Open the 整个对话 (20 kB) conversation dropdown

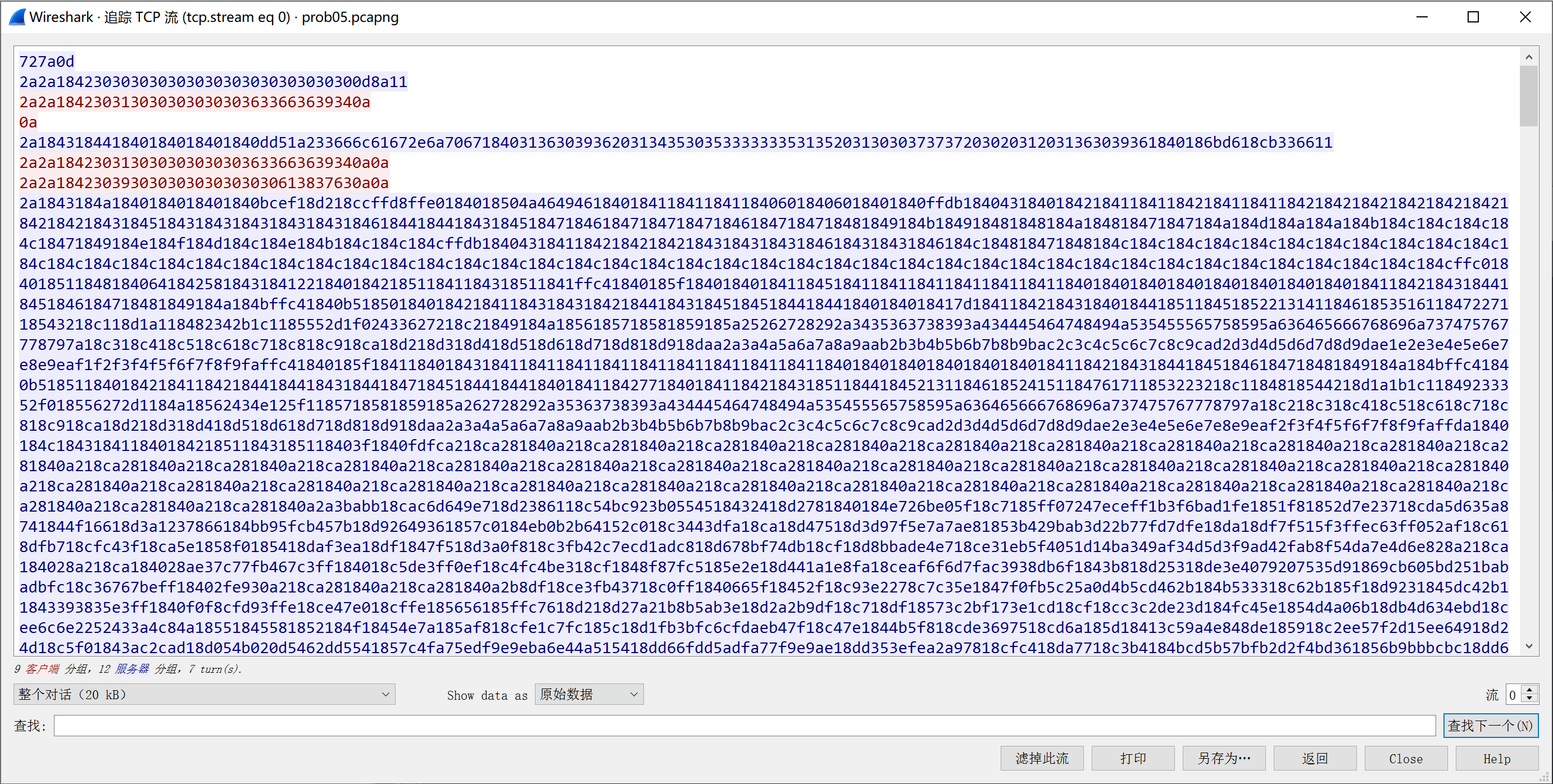(204, 694)
